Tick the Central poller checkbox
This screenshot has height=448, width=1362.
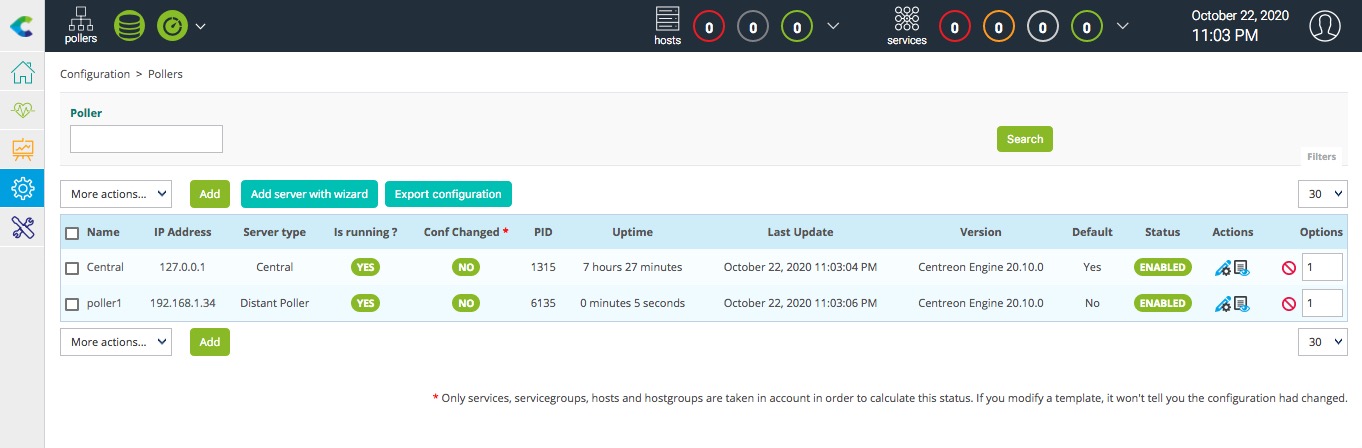tap(72, 268)
